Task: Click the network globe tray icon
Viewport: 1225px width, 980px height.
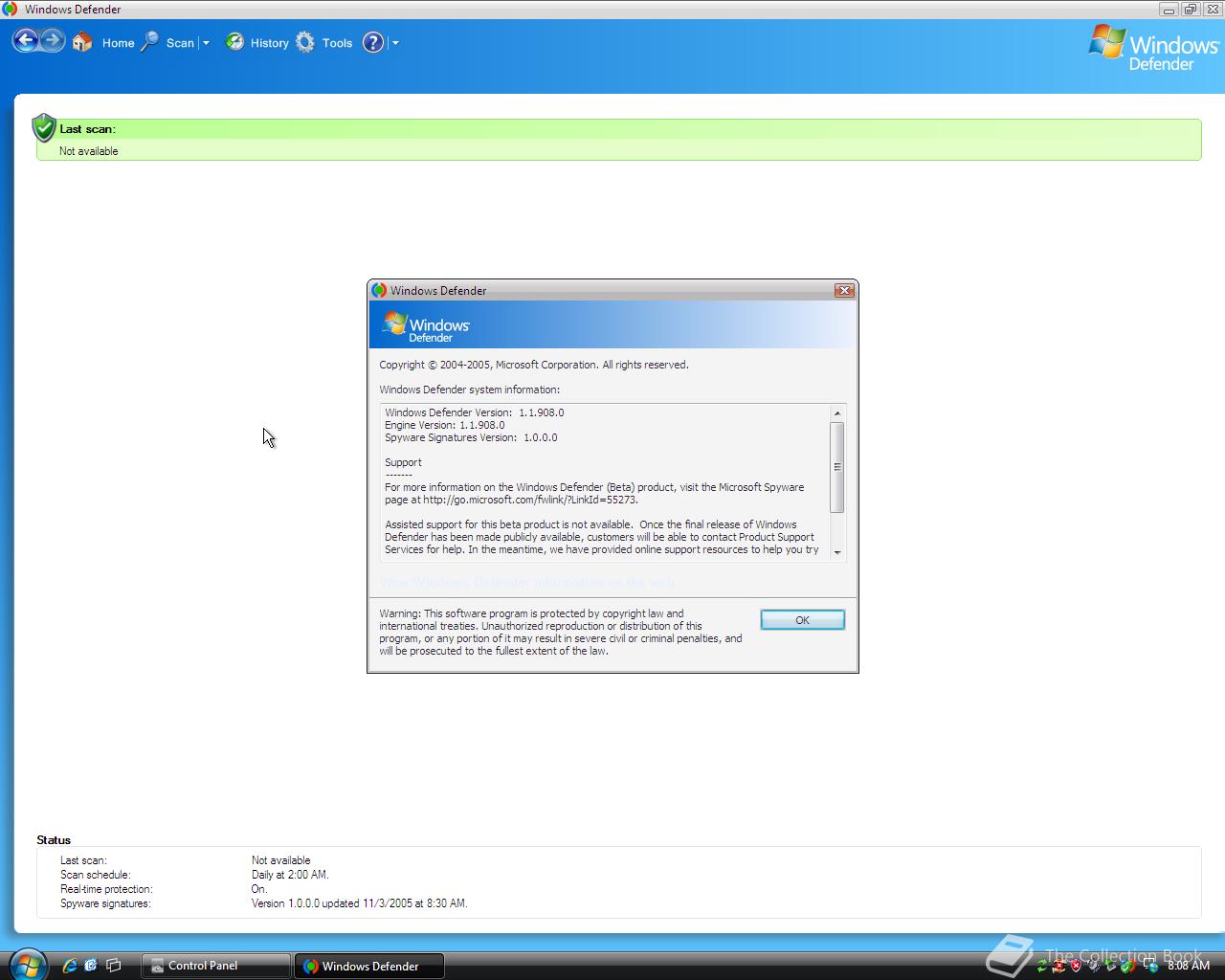Action: pyautogui.click(x=1151, y=966)
